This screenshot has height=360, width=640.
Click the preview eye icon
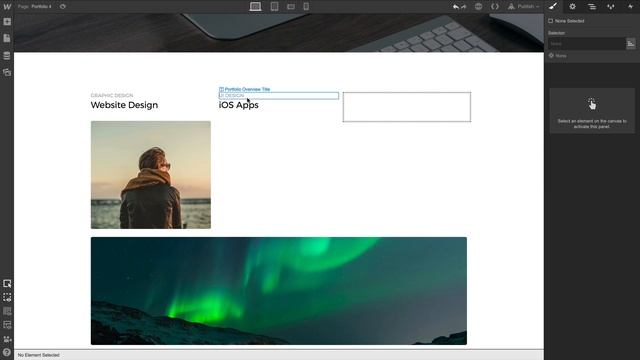[x=62, y=7]
